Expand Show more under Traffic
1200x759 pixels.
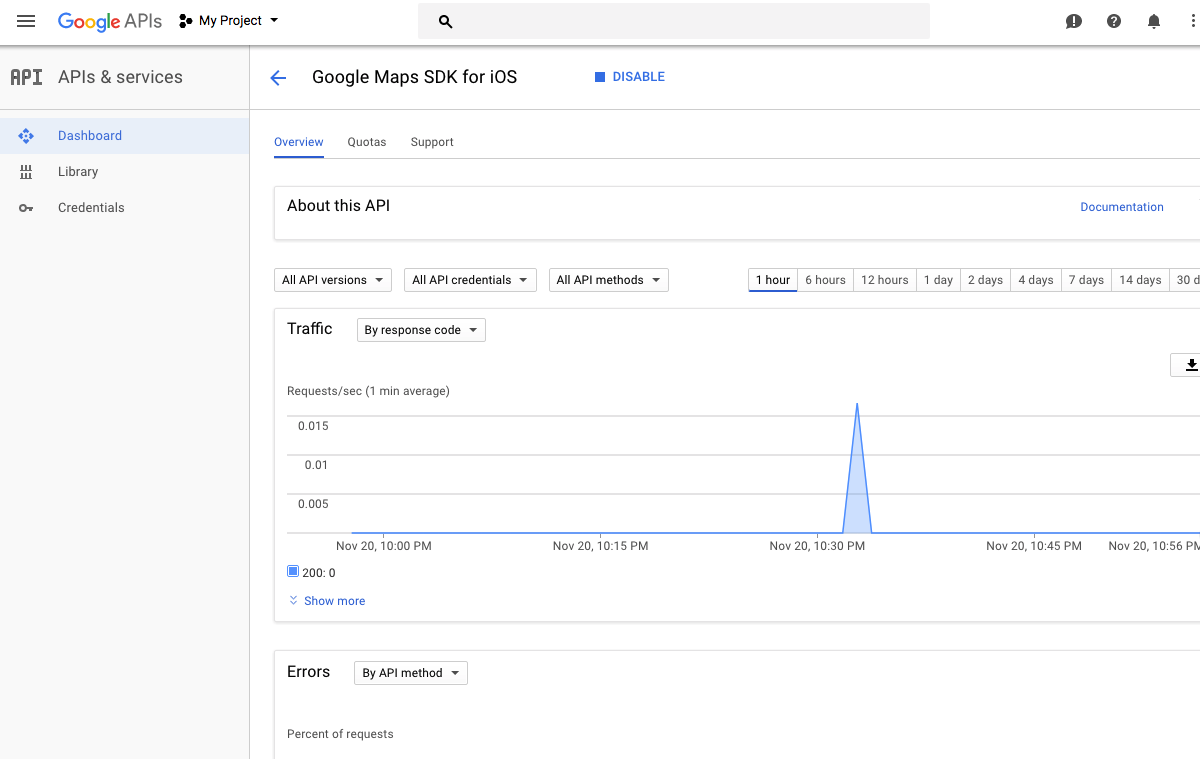pos(327,601)
